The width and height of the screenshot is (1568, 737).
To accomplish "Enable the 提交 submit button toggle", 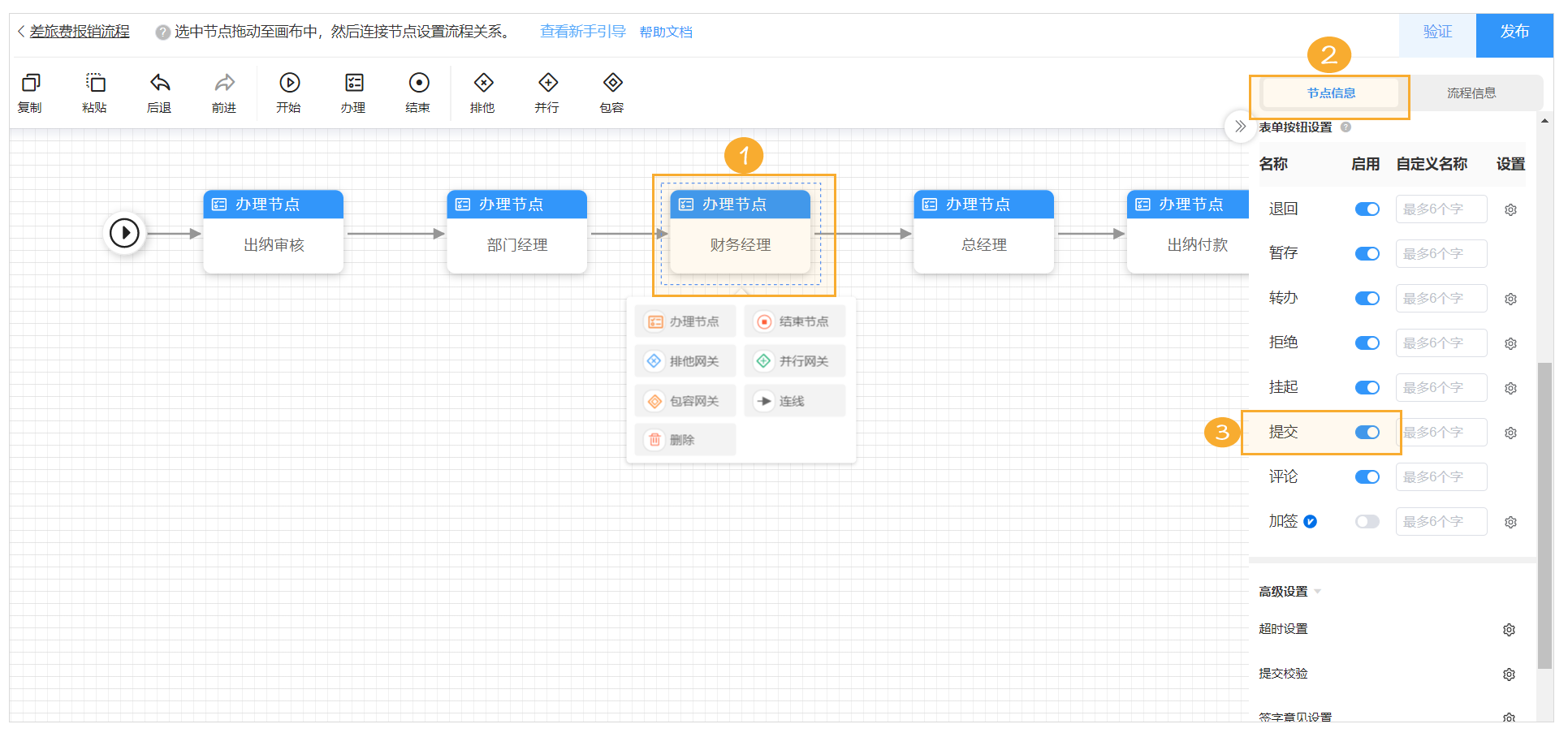I will click(1367, 432).
